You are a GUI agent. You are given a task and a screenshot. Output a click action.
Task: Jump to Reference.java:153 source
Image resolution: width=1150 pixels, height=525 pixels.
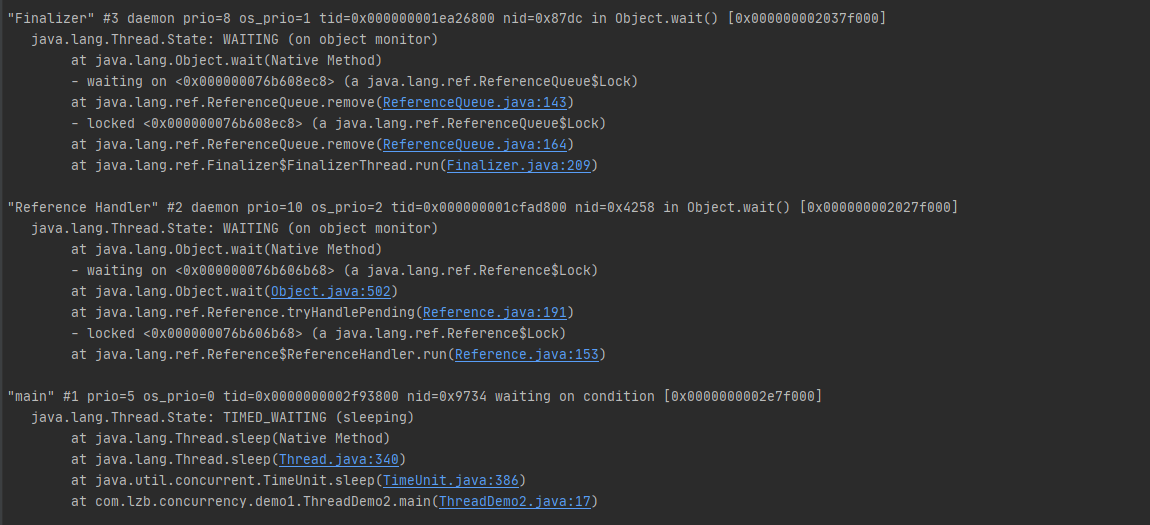pyautogui.click(x=527, y=355)
